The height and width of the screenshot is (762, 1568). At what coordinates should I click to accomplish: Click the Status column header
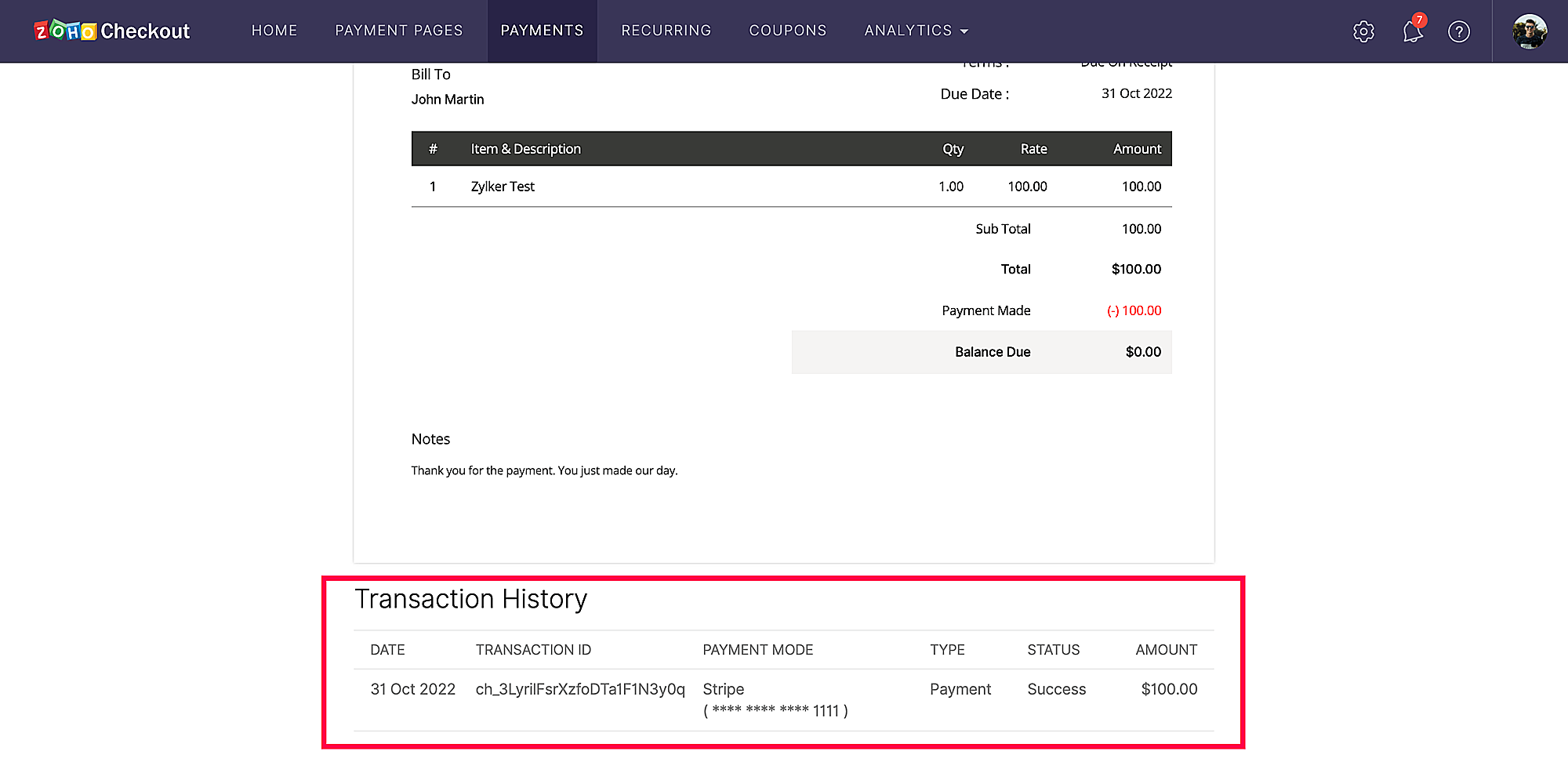click(1053, 650)
